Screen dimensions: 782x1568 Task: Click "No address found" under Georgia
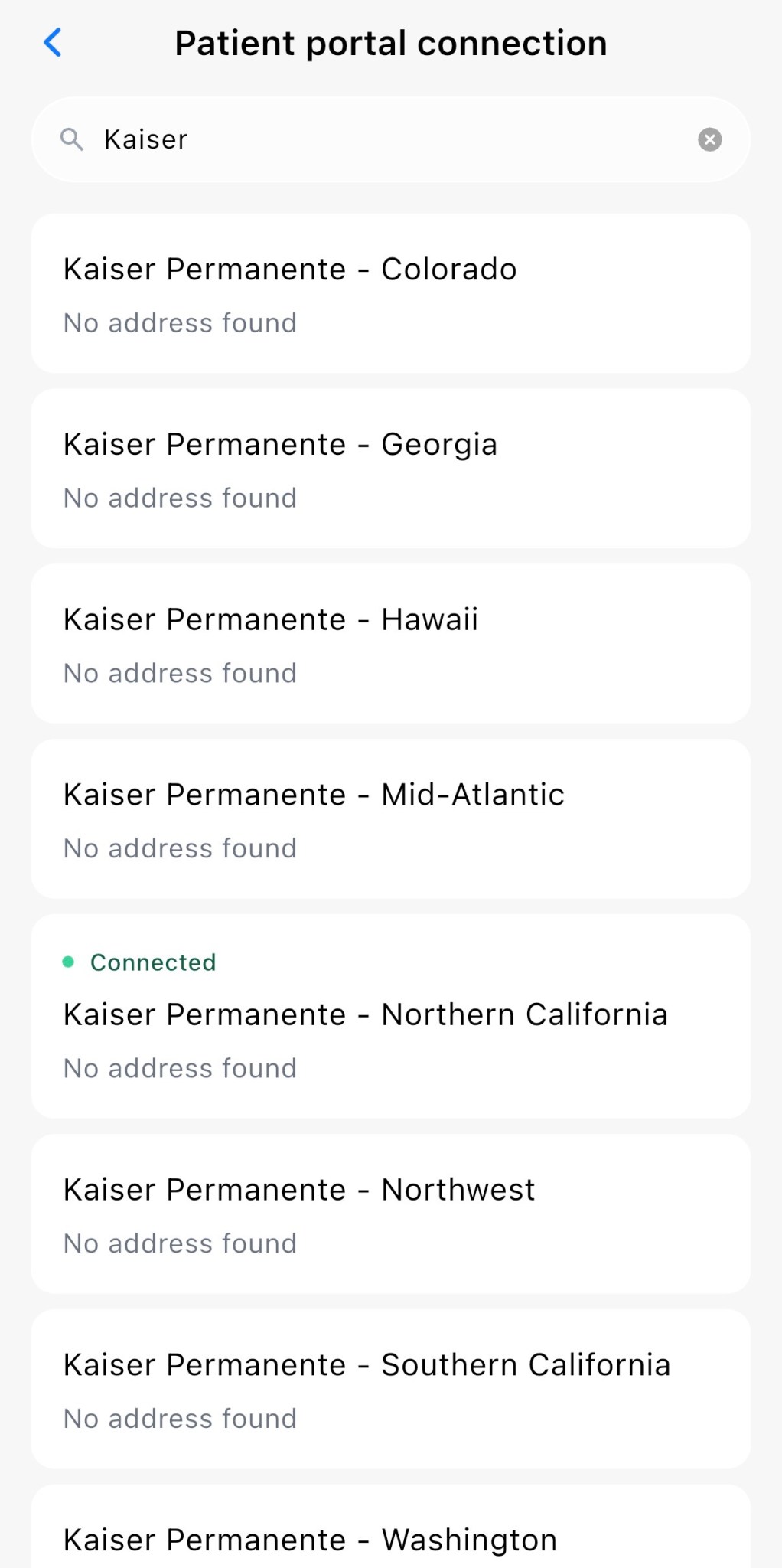[x=180, y=498]
